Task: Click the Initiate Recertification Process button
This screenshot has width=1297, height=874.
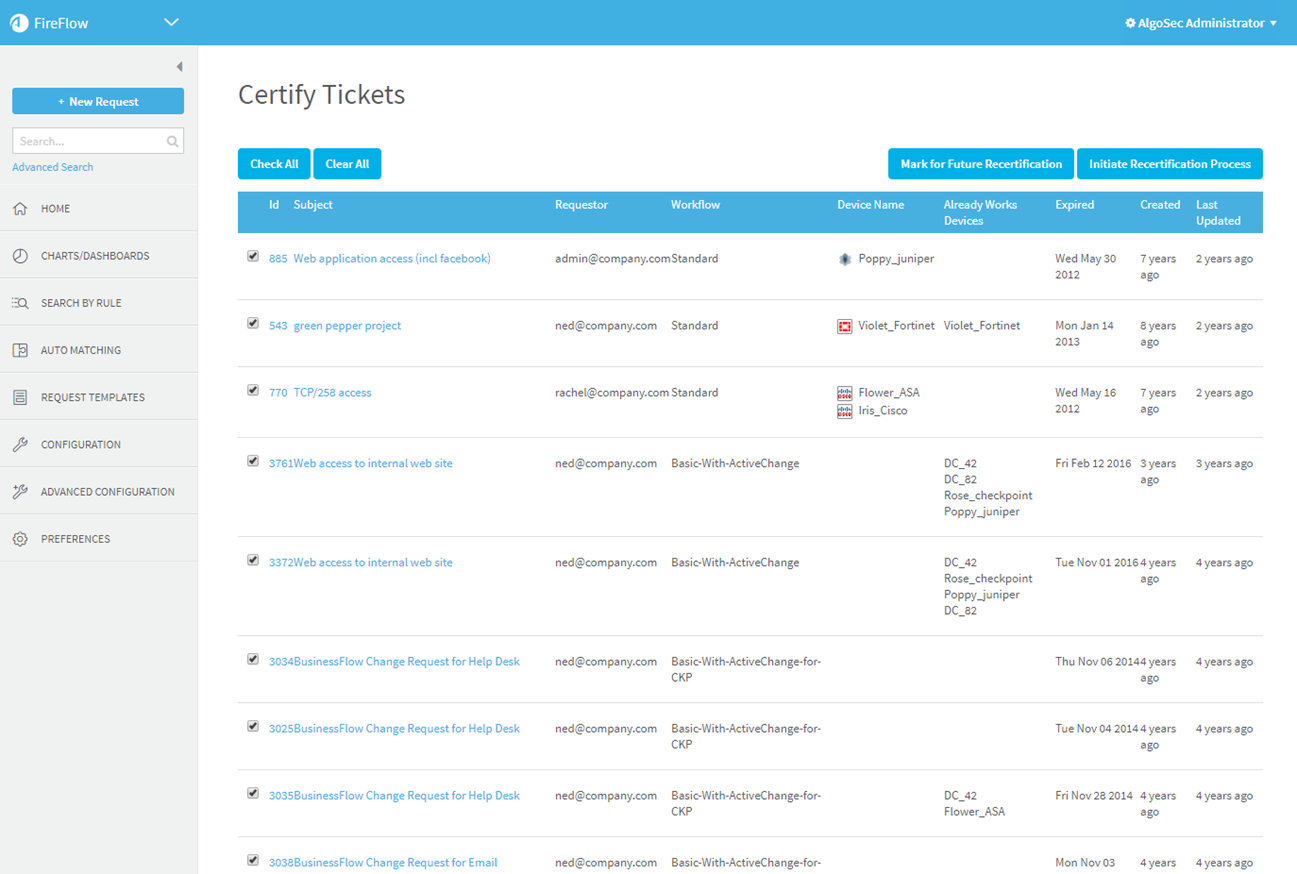Action: pos(1169,164)
